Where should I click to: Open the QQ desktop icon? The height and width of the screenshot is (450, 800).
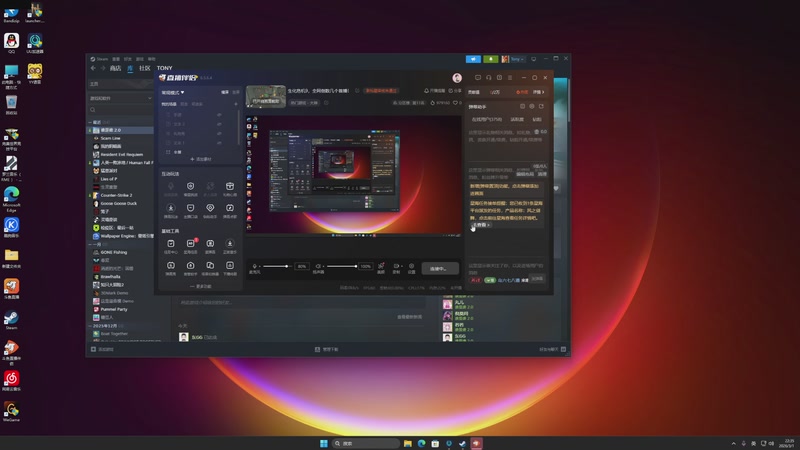point(11,43)
